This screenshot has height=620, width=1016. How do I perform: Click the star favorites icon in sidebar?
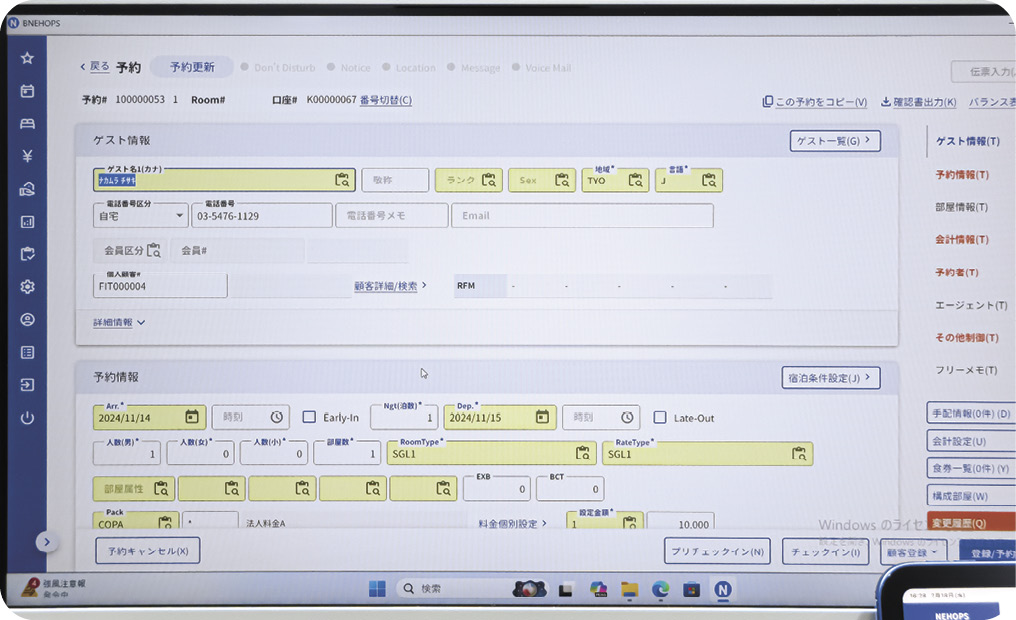click(x=27, y=58)
